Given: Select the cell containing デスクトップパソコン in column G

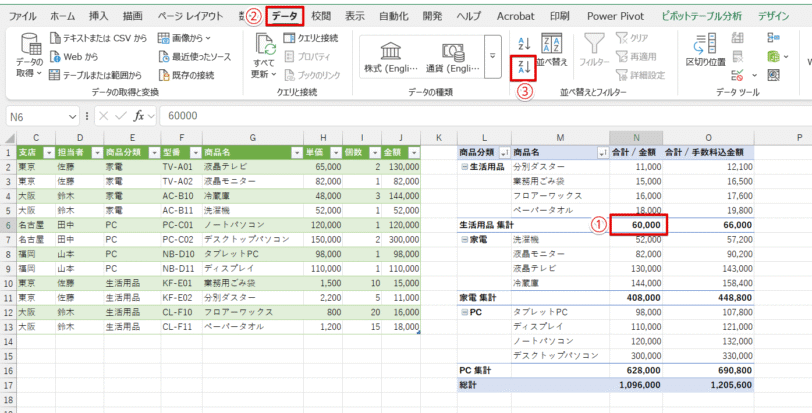Looking at the screenshot, I should (x=253, y=240).
